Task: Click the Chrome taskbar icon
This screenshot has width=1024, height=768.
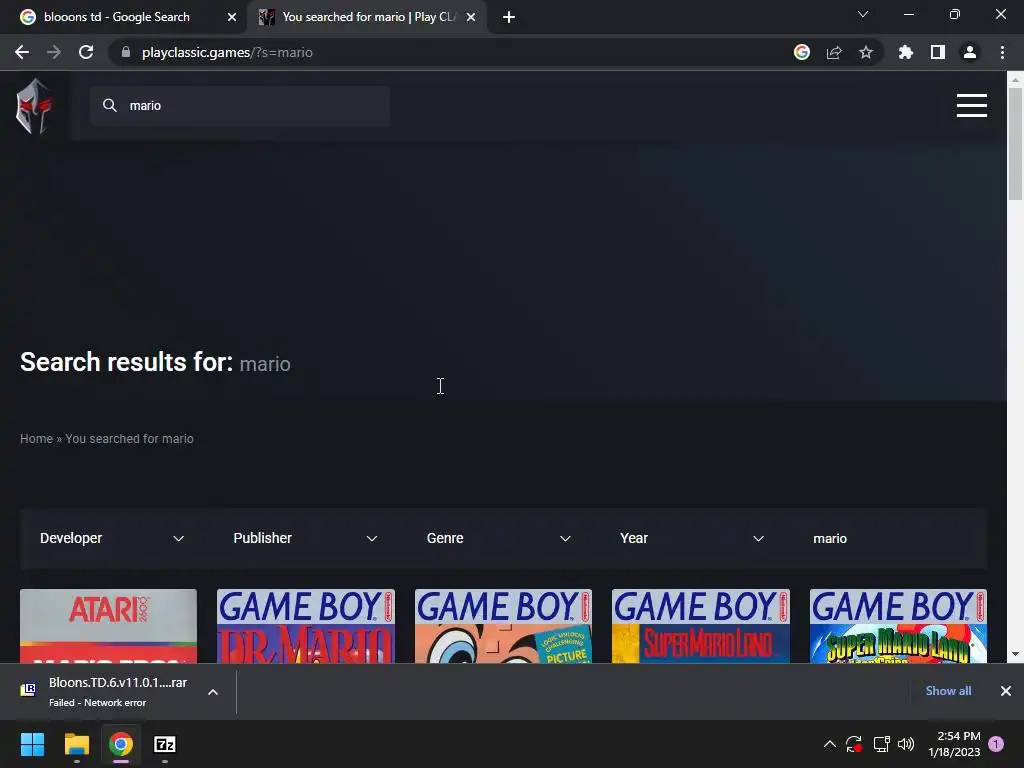Action: click(x=121, y=744)
